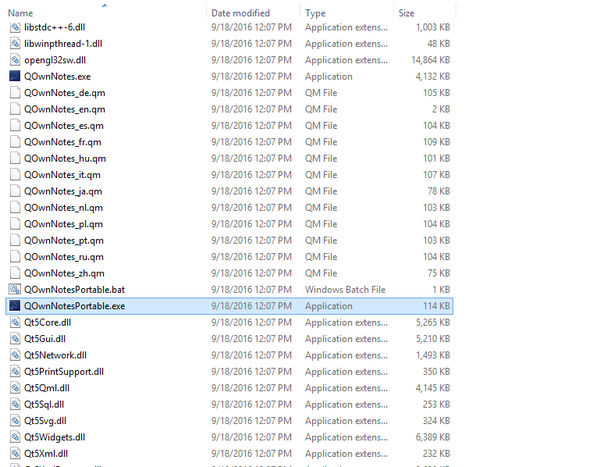Click the Qt5Widgets.dll file icon

coord(14,437)
